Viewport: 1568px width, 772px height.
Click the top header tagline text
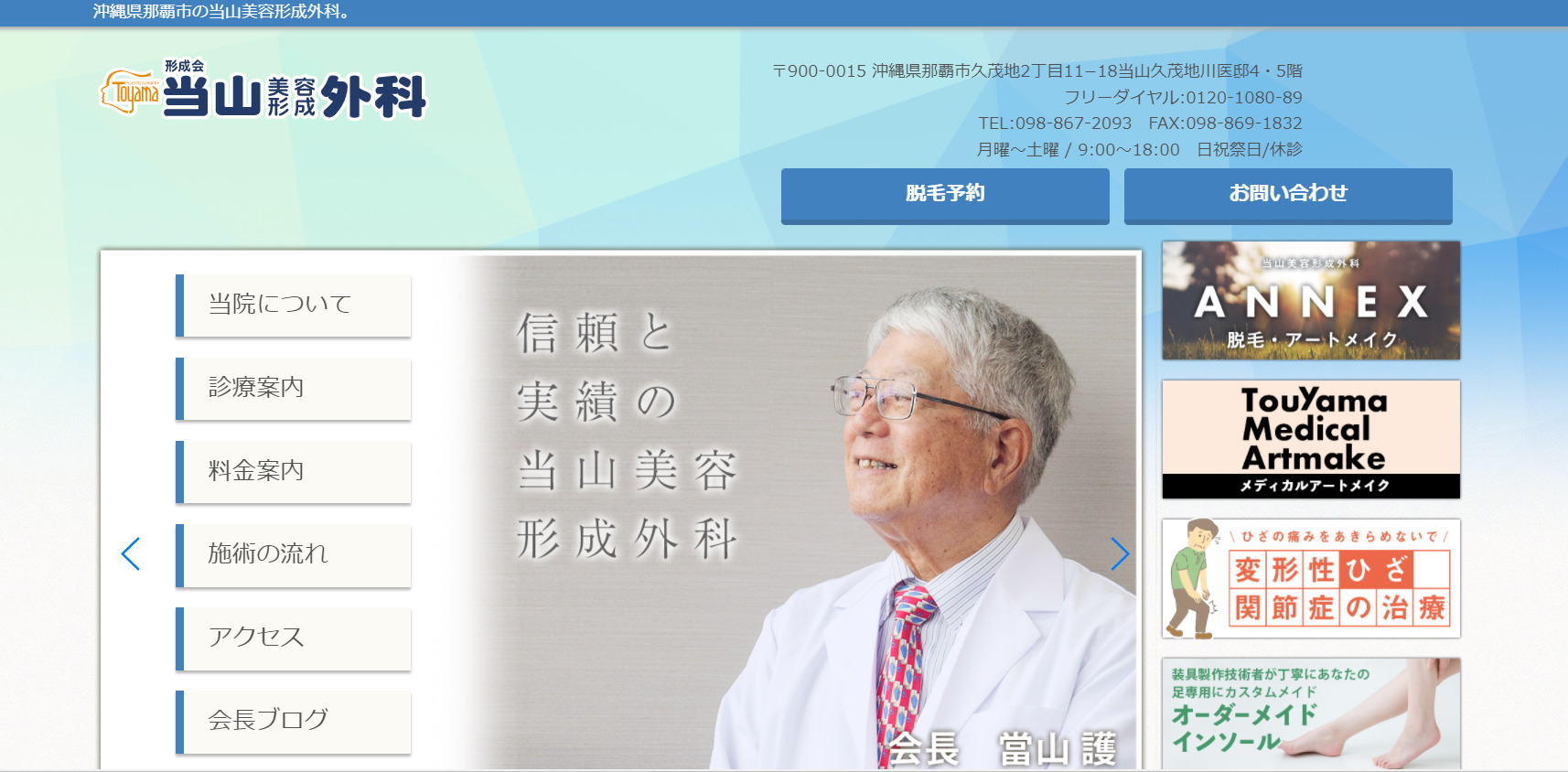pyautogui.click(x=220, y=12)
